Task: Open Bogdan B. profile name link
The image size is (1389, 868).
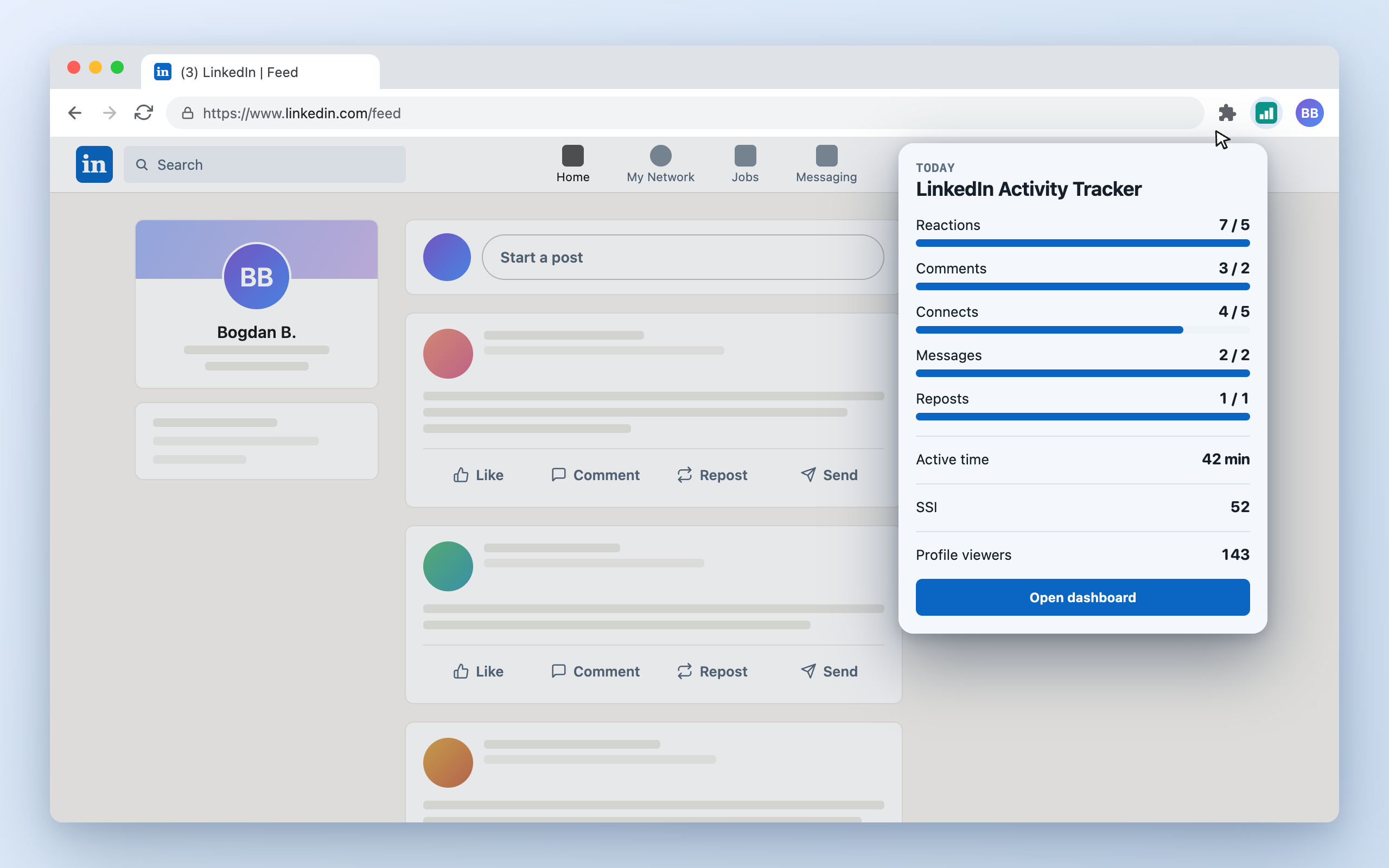Action: (x=257, y=333)
